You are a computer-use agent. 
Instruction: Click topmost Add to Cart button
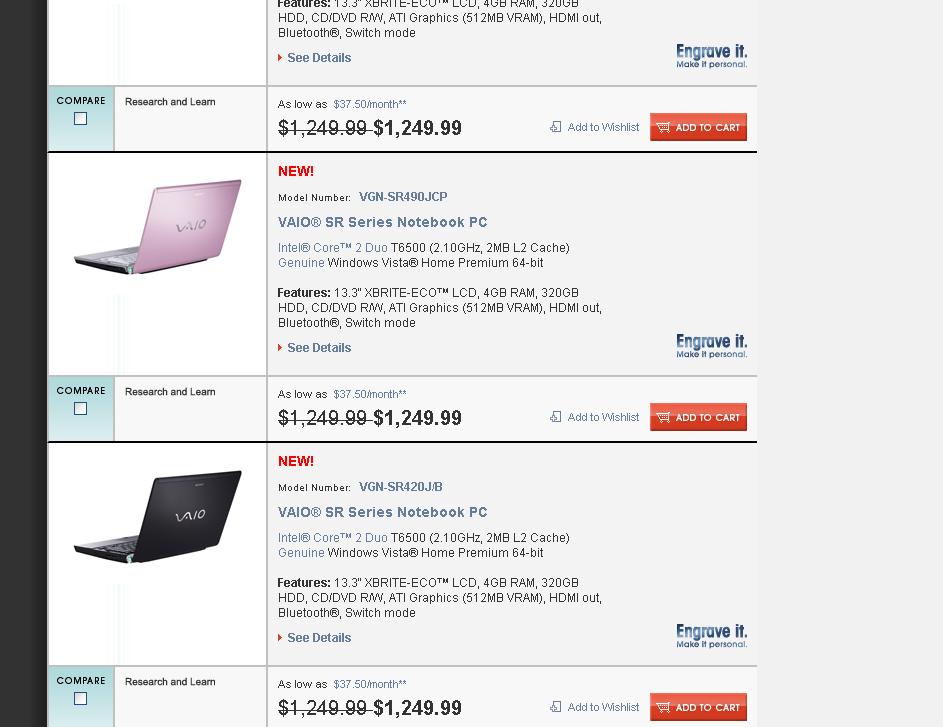pos(698,127)
